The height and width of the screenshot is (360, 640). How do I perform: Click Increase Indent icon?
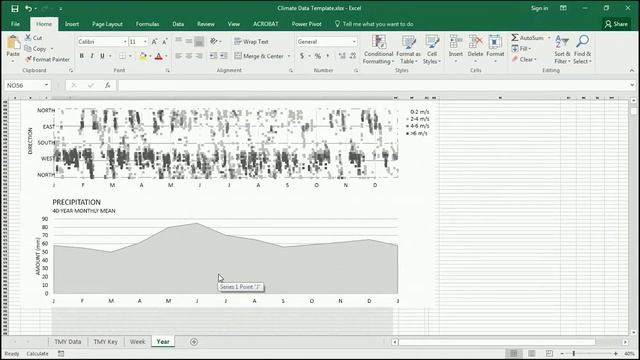(x=223, y=56)
